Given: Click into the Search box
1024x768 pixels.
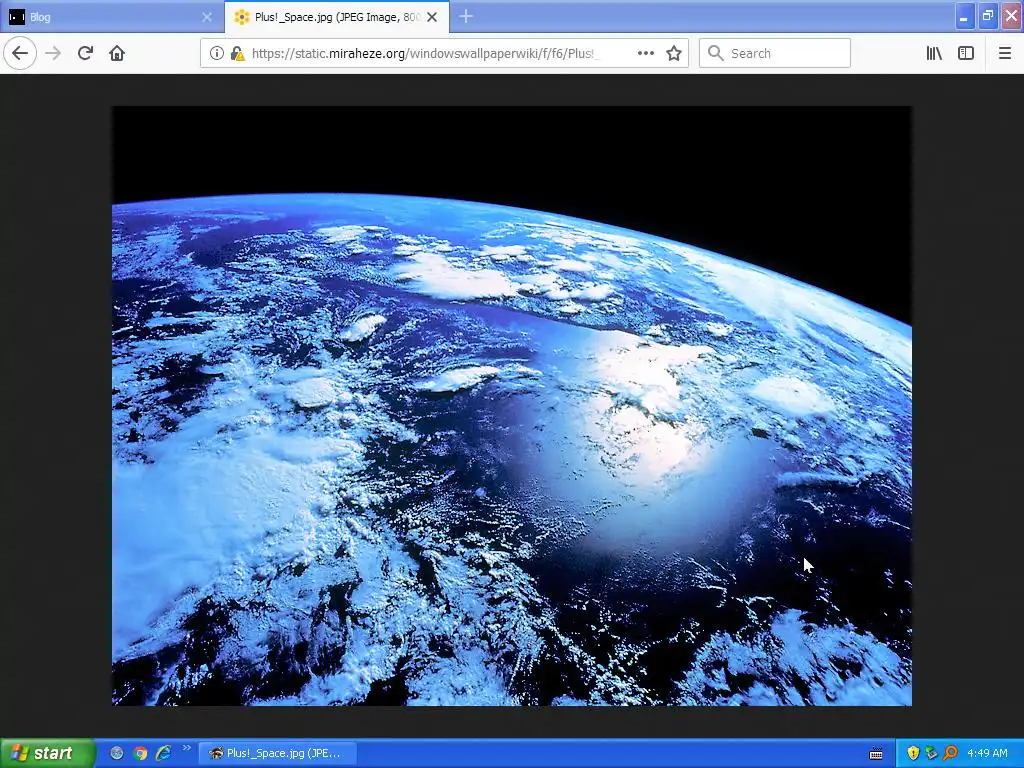Looking at the screenshot, I should pos(775,54).
